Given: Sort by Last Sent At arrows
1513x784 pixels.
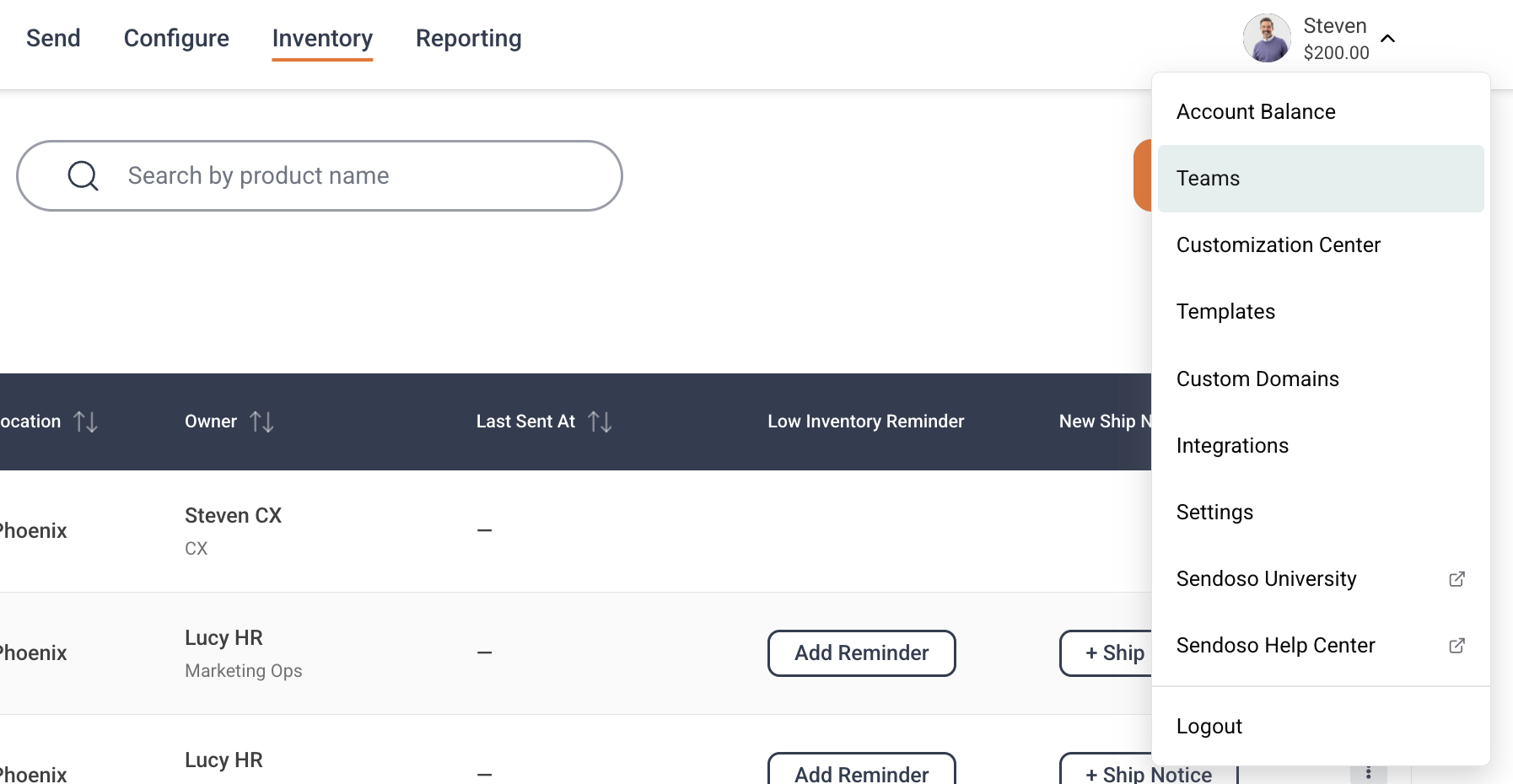Looking at the screenshot, I should [x=600, y=422].
